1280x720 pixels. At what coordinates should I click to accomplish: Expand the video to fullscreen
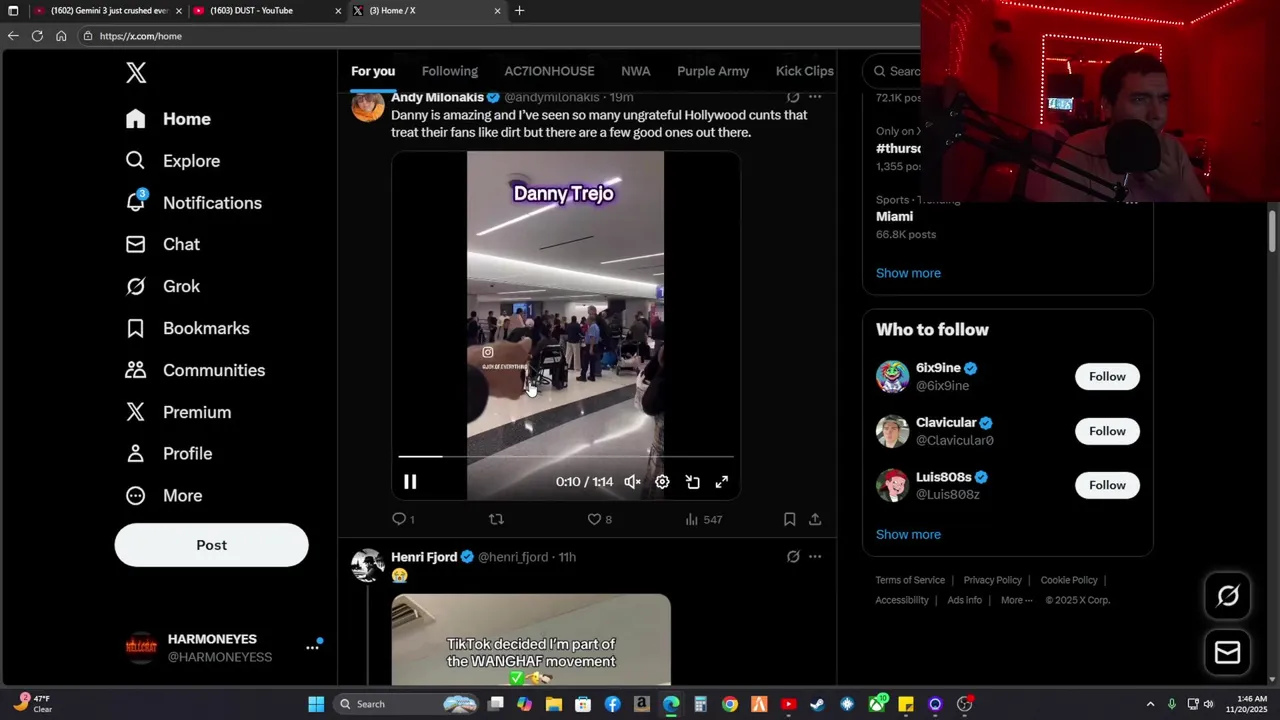(722, 482)
